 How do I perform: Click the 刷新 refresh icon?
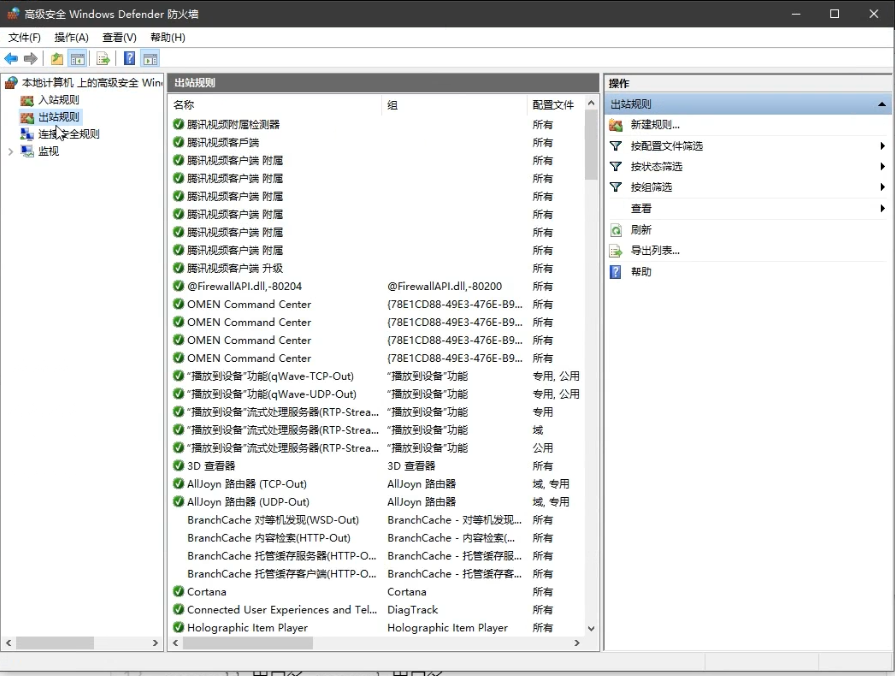coord(616,230)
